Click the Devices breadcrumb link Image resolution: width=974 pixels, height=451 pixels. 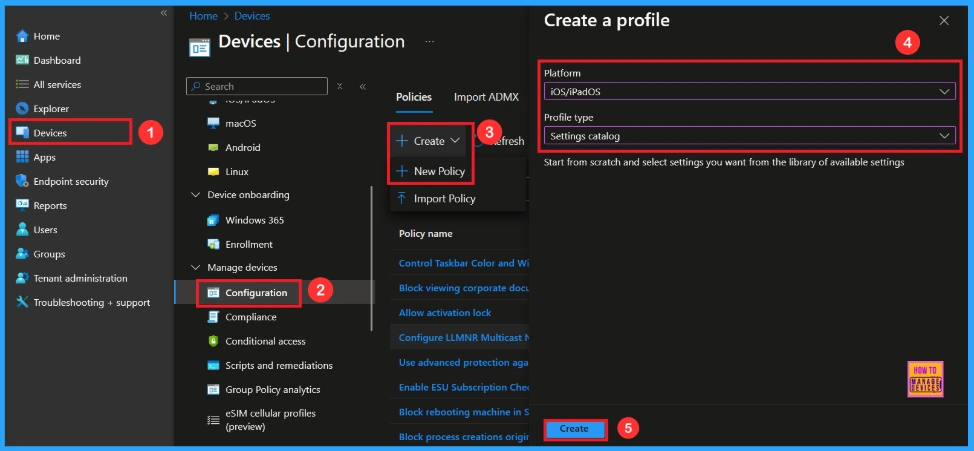pyautogui.click(x=252, y=16)
